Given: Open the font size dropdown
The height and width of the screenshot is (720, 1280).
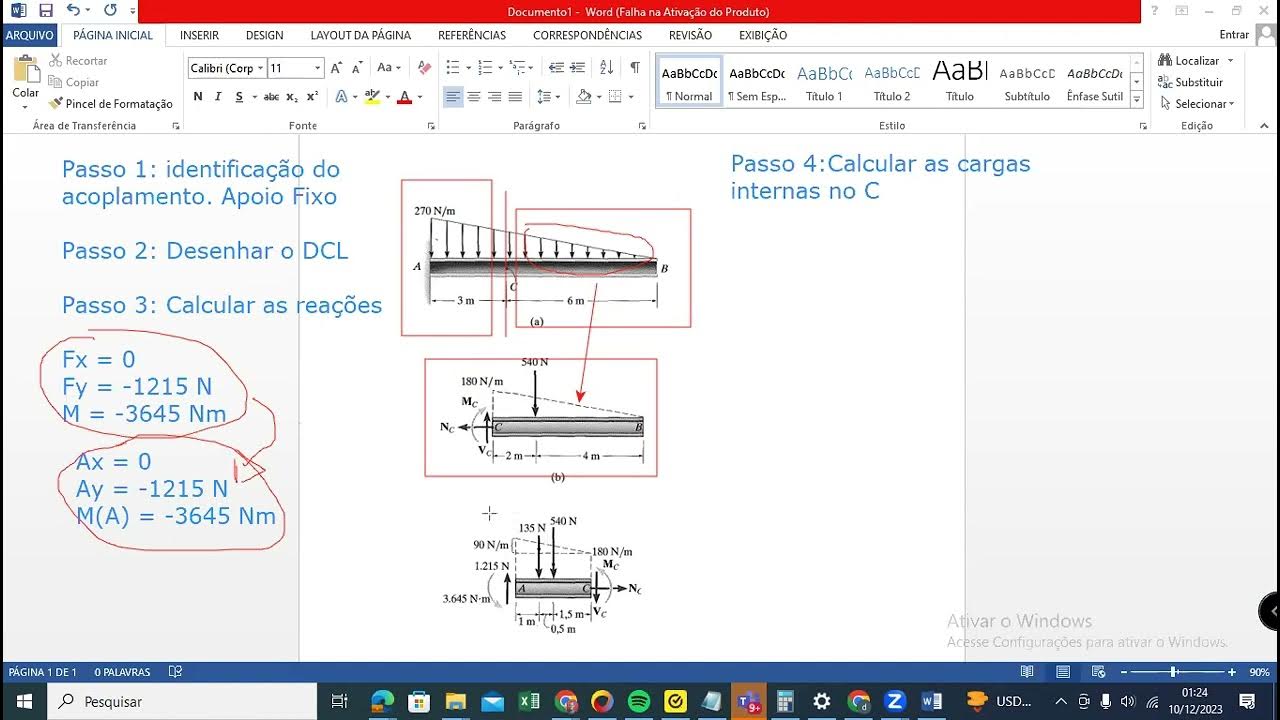Looking at the screenshot, I should 317,67.
